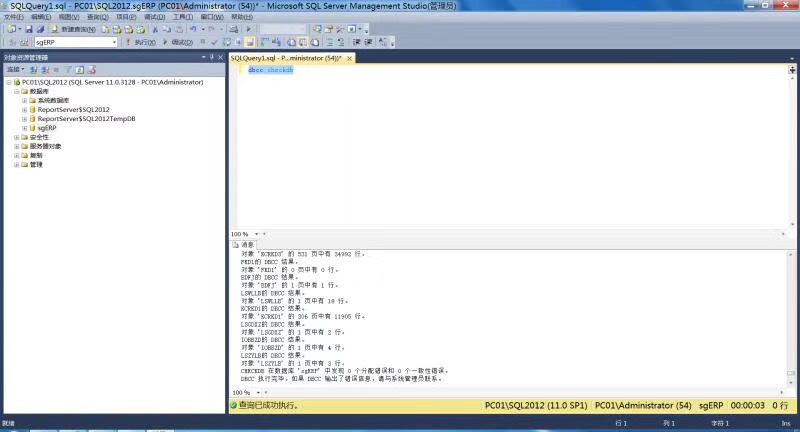Open the 工具(T) menu

[183, 17]
